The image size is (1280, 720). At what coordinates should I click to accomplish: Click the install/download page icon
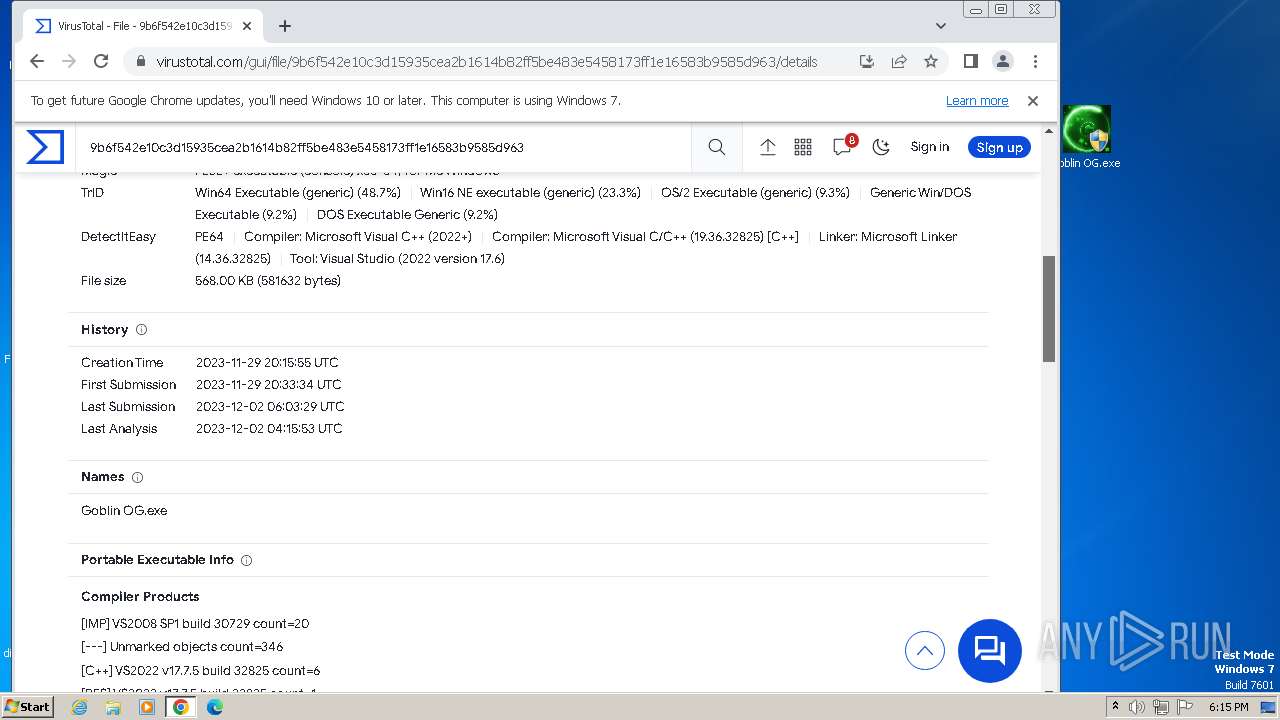point(867,61)
